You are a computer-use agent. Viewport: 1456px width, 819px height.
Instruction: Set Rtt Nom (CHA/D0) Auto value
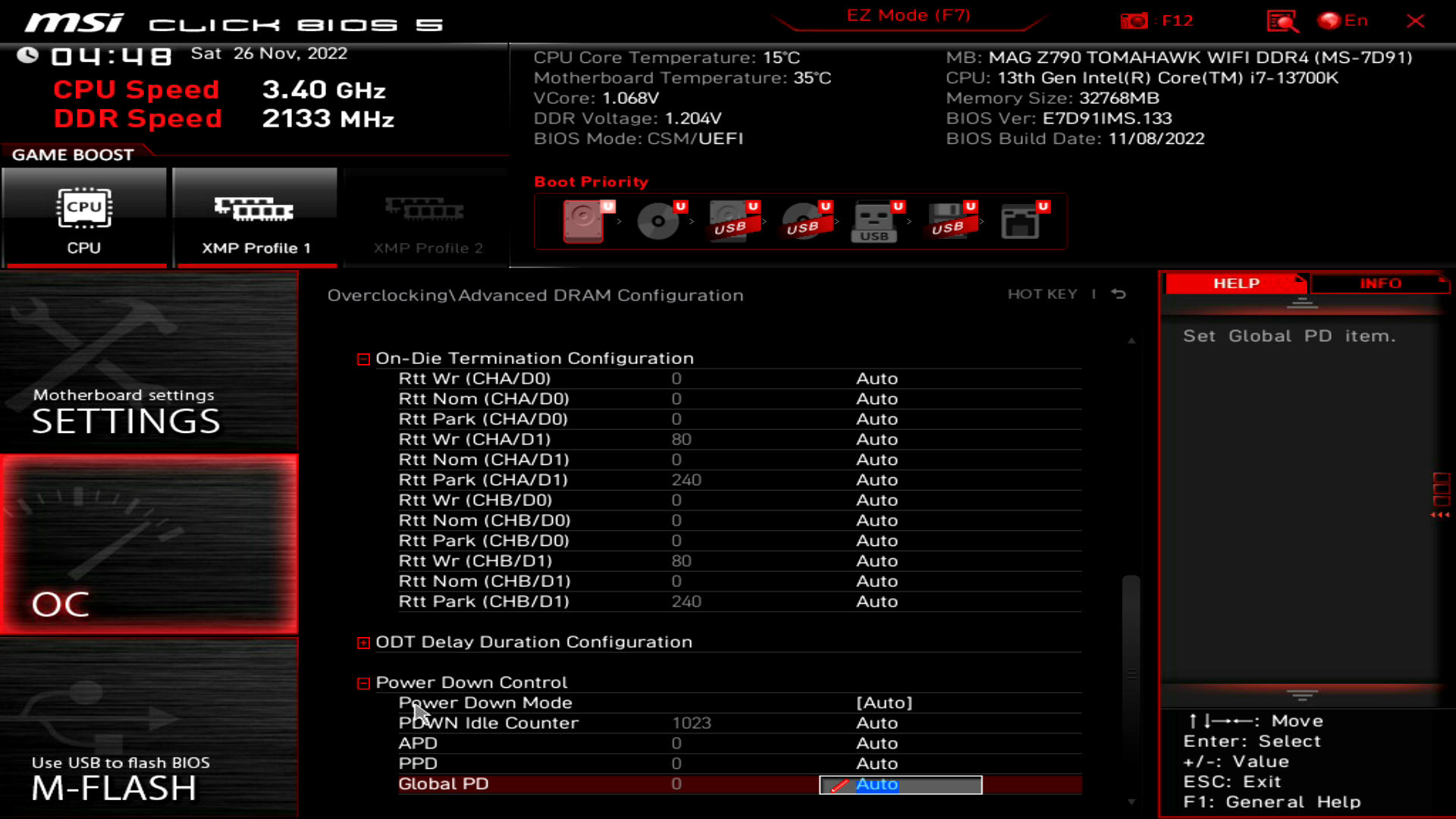click(x=877, y=399)
